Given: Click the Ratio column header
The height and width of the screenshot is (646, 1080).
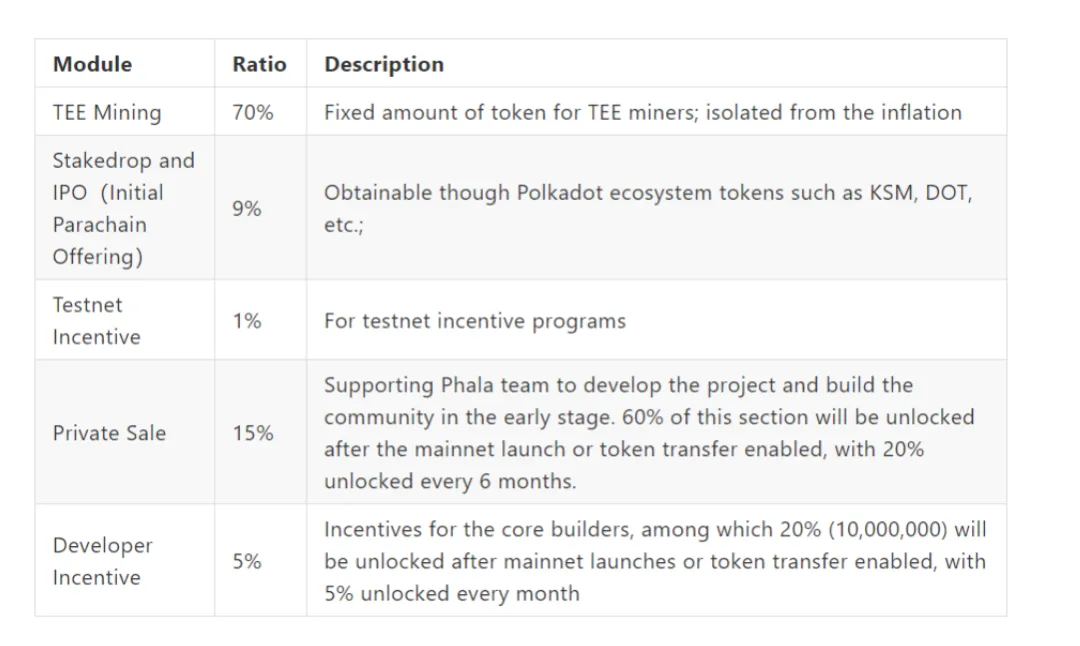Looking at the screenshot, I should [x=260, y=63].
